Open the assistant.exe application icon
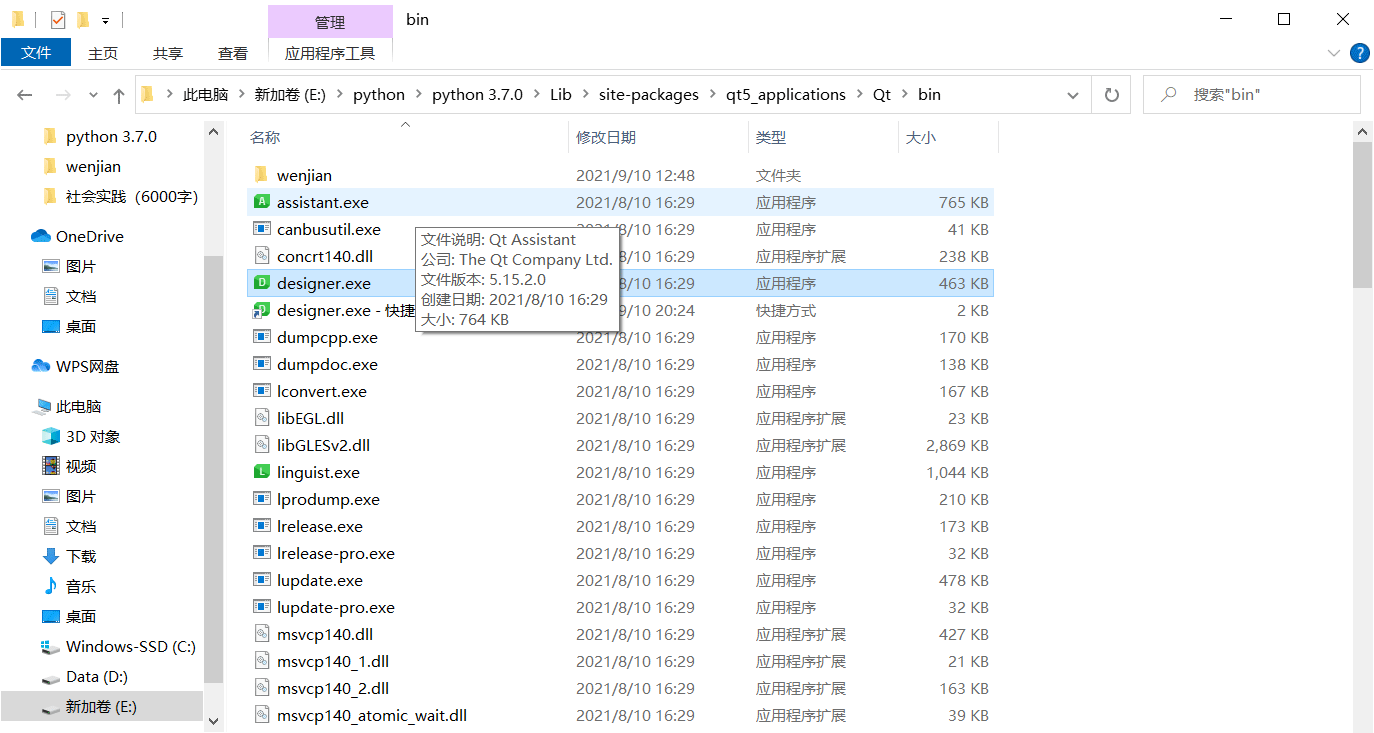The image size is (1374, 733). coord(262,202)
